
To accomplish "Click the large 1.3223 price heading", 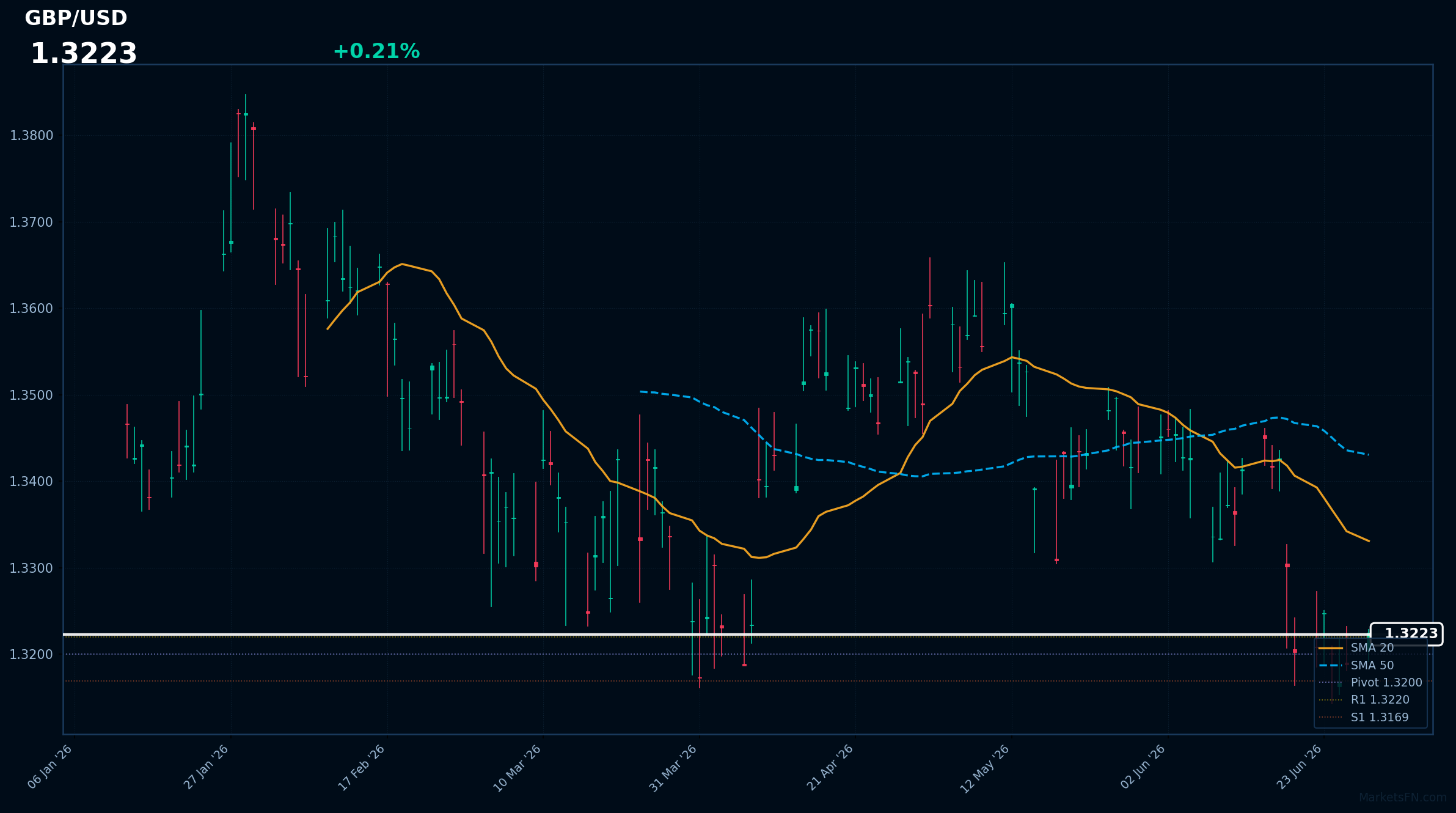I will pos(84,54).
